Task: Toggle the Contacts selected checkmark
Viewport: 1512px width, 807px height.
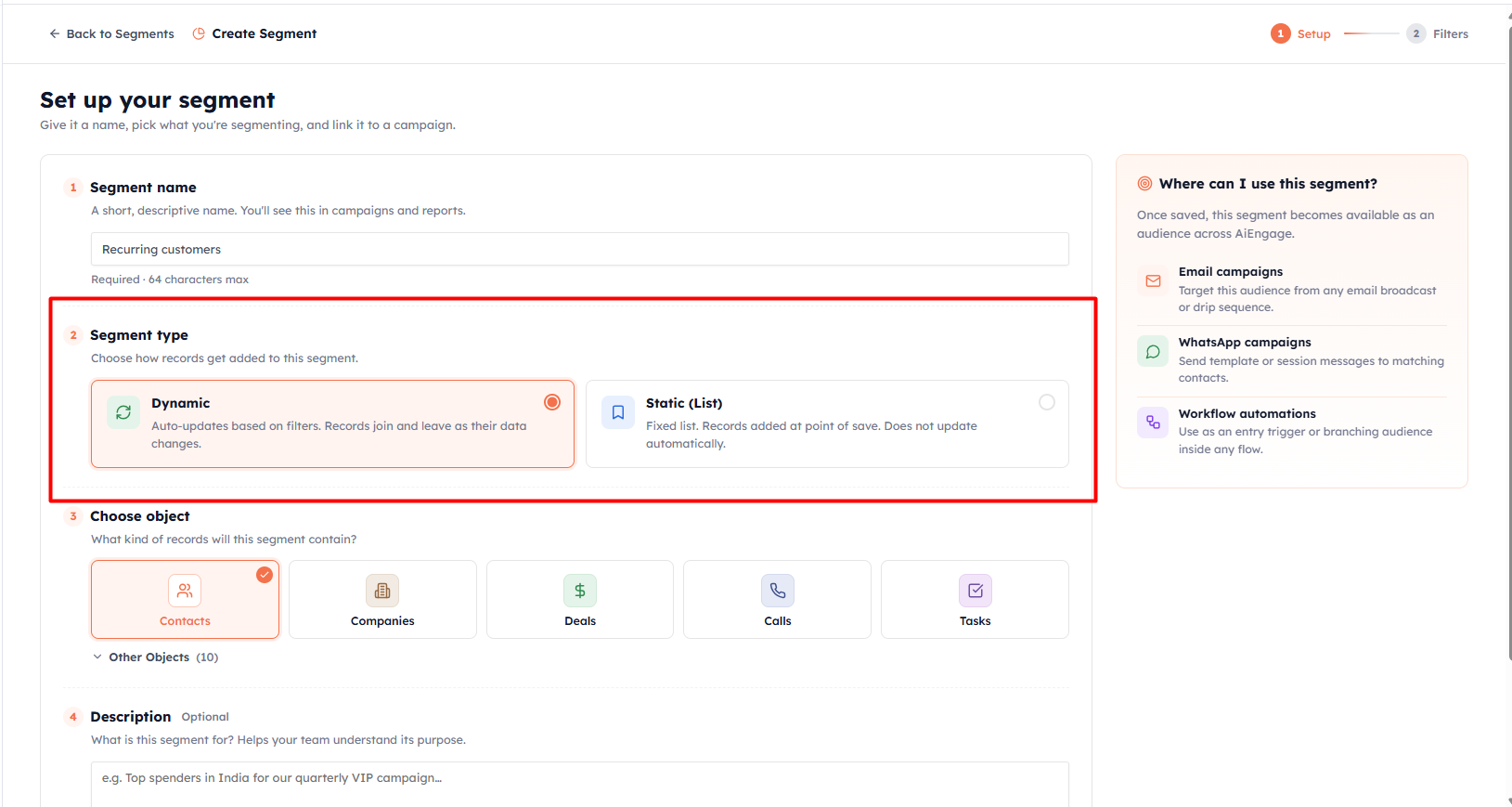Action: click(265, 575)
